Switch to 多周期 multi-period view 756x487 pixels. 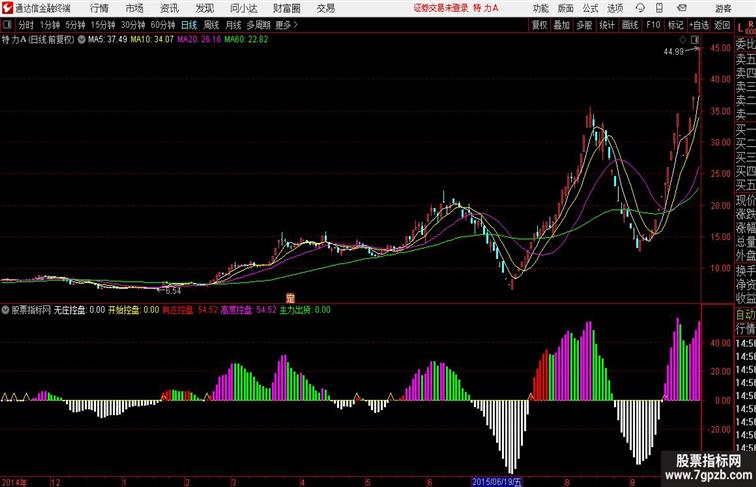[258, 25]
